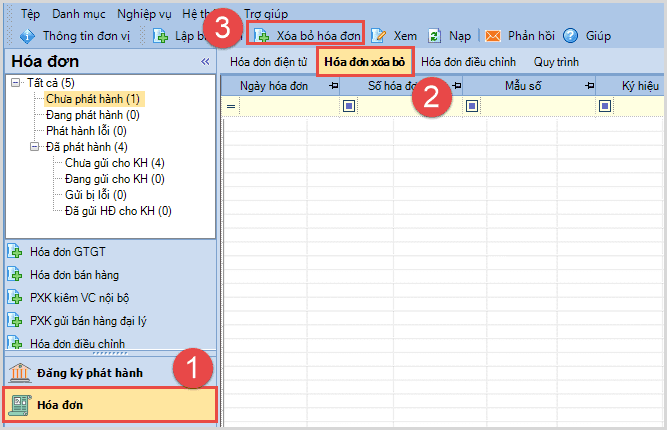Open the Giúp help question icon

click(570, 36)
